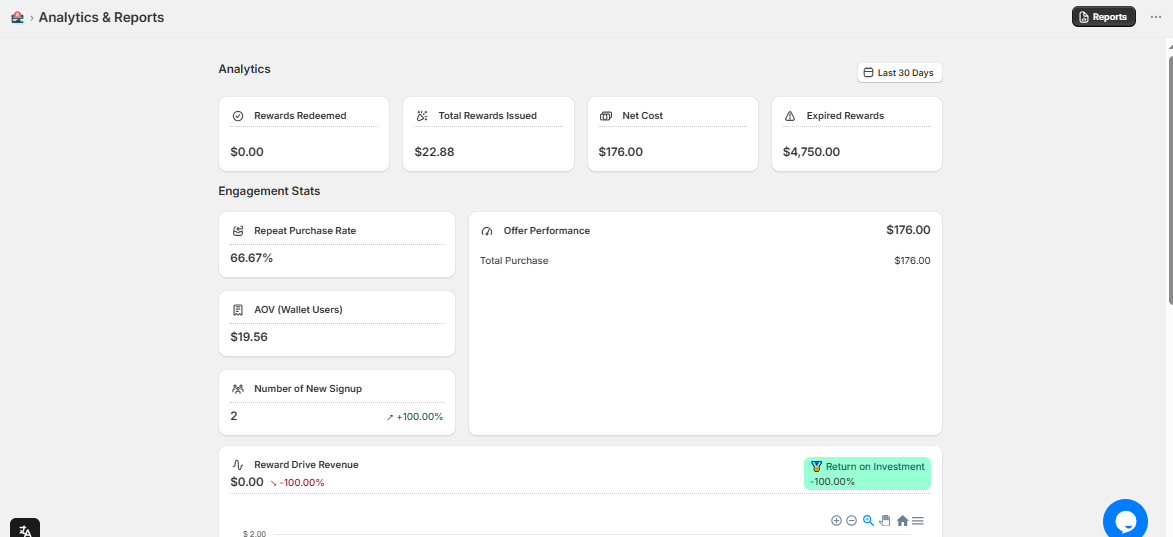
Task: Click the chart zoom out minus icon
Action: click(x=852, y=520)
